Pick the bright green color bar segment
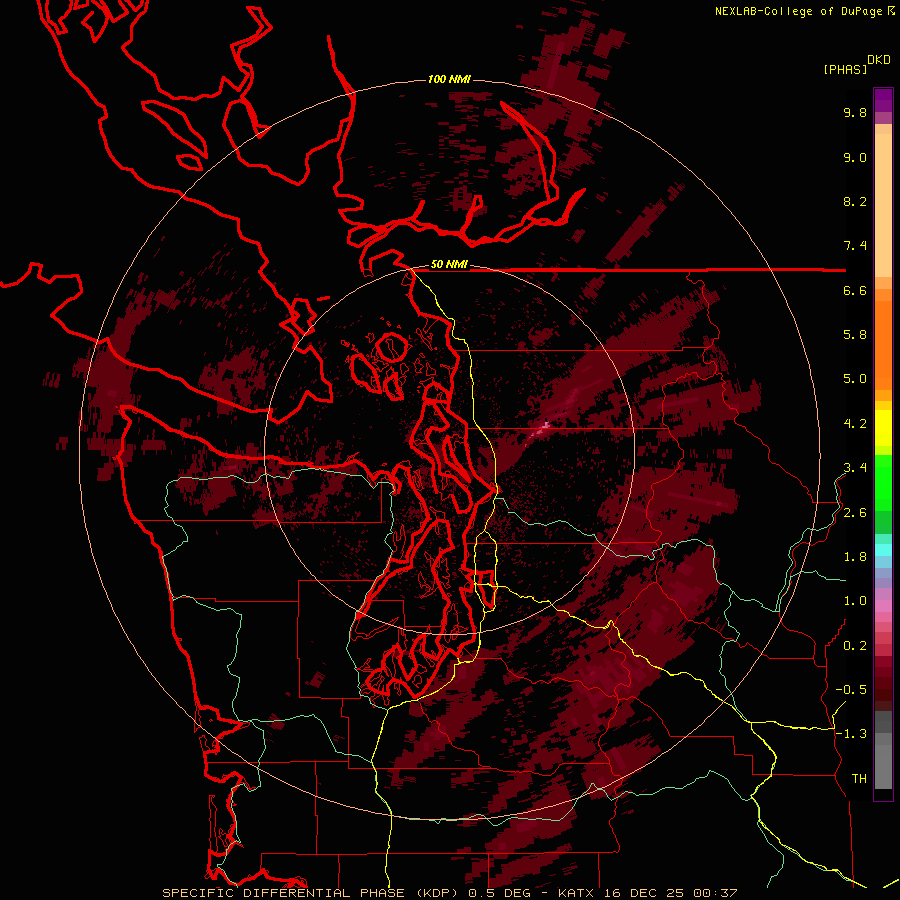 (x=883, y=483)
